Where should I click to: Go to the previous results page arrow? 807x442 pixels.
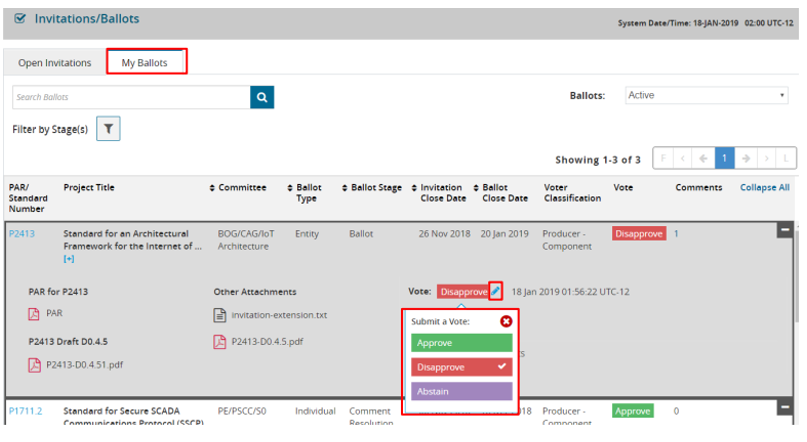tap(703, 159)
